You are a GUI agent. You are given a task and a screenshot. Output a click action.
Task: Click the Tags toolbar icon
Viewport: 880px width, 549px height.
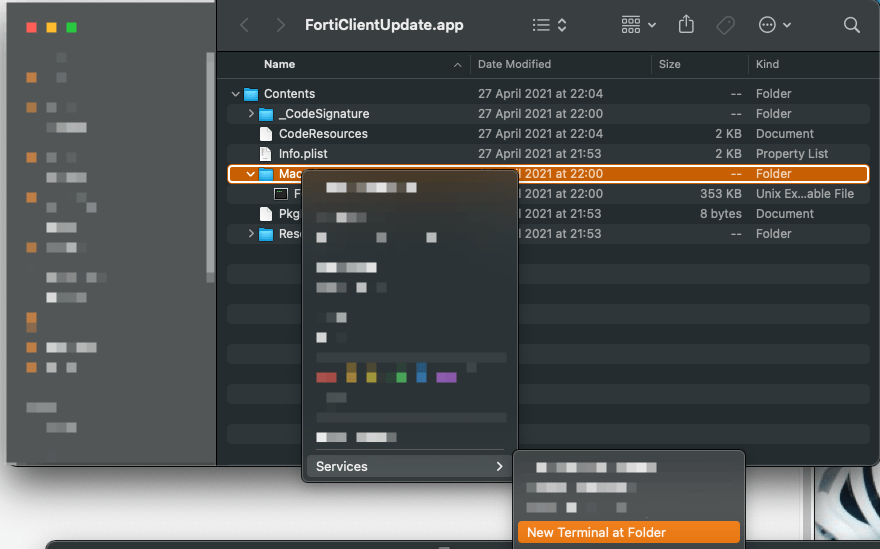[725, 25]
